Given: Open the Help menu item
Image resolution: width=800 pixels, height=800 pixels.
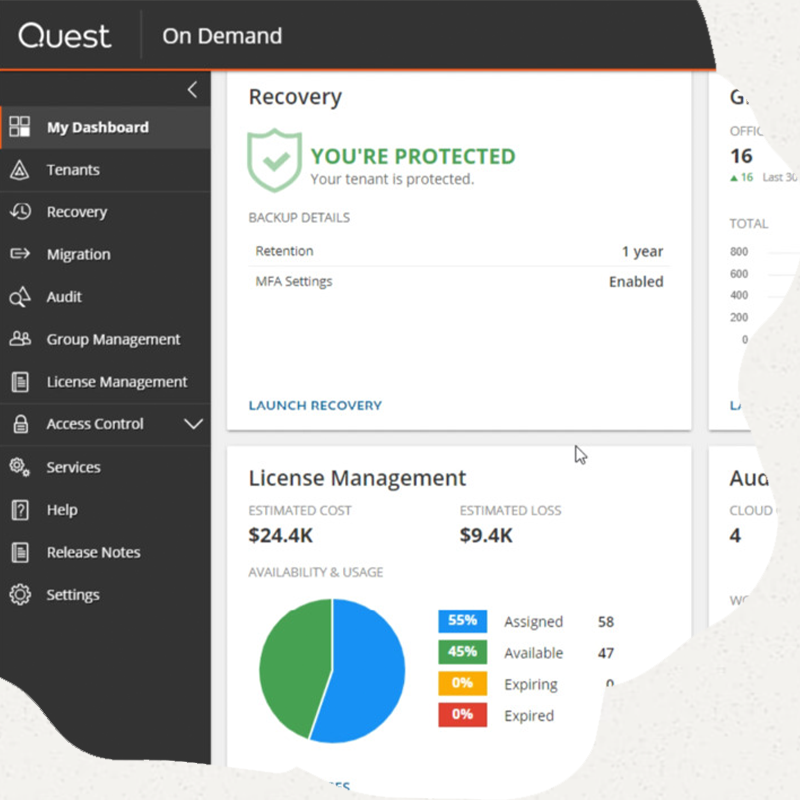Looking at the screenshot, I should 105,510.
